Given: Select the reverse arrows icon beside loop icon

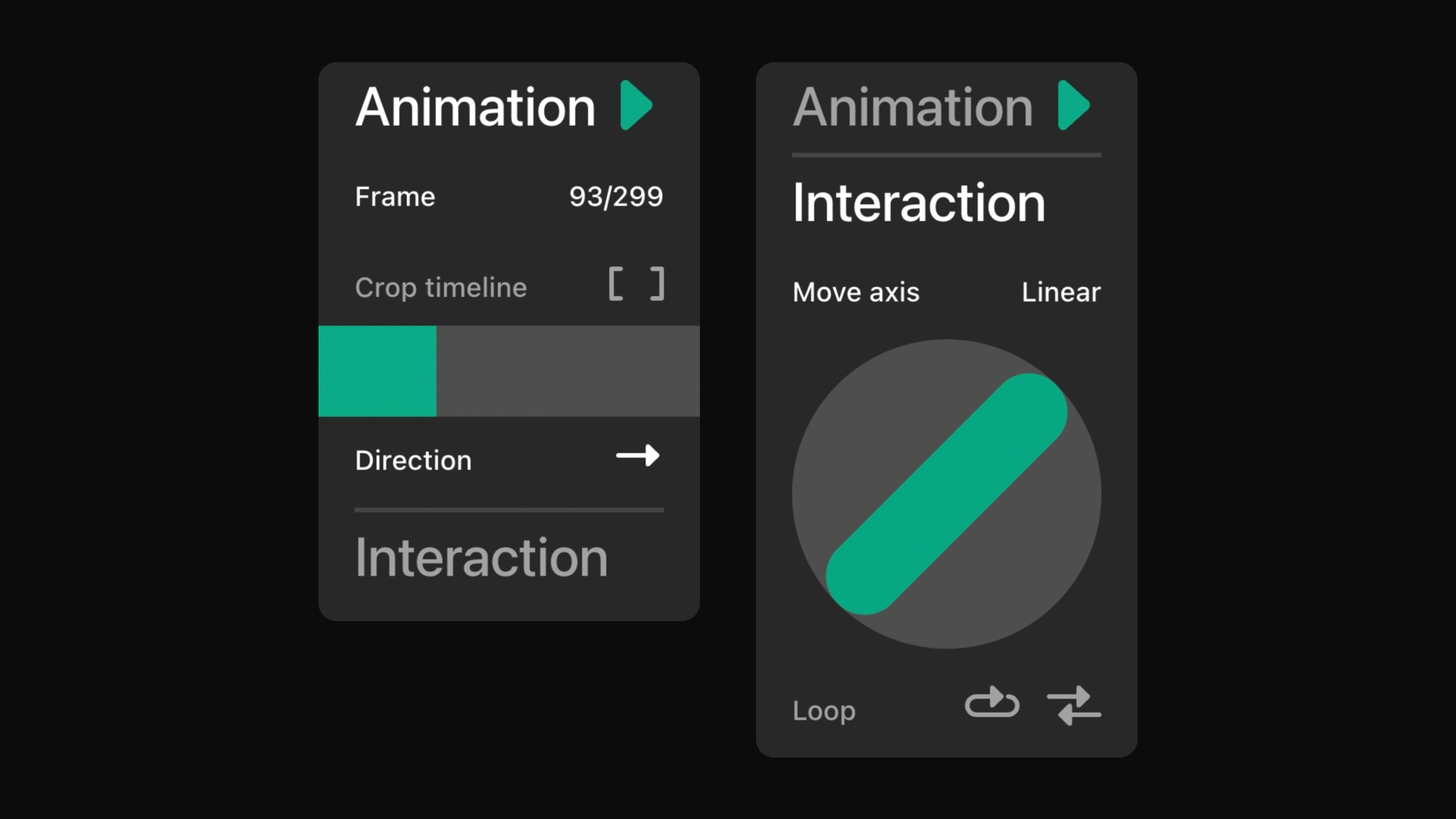Looking at the screenshot, I should (1075, 705).
